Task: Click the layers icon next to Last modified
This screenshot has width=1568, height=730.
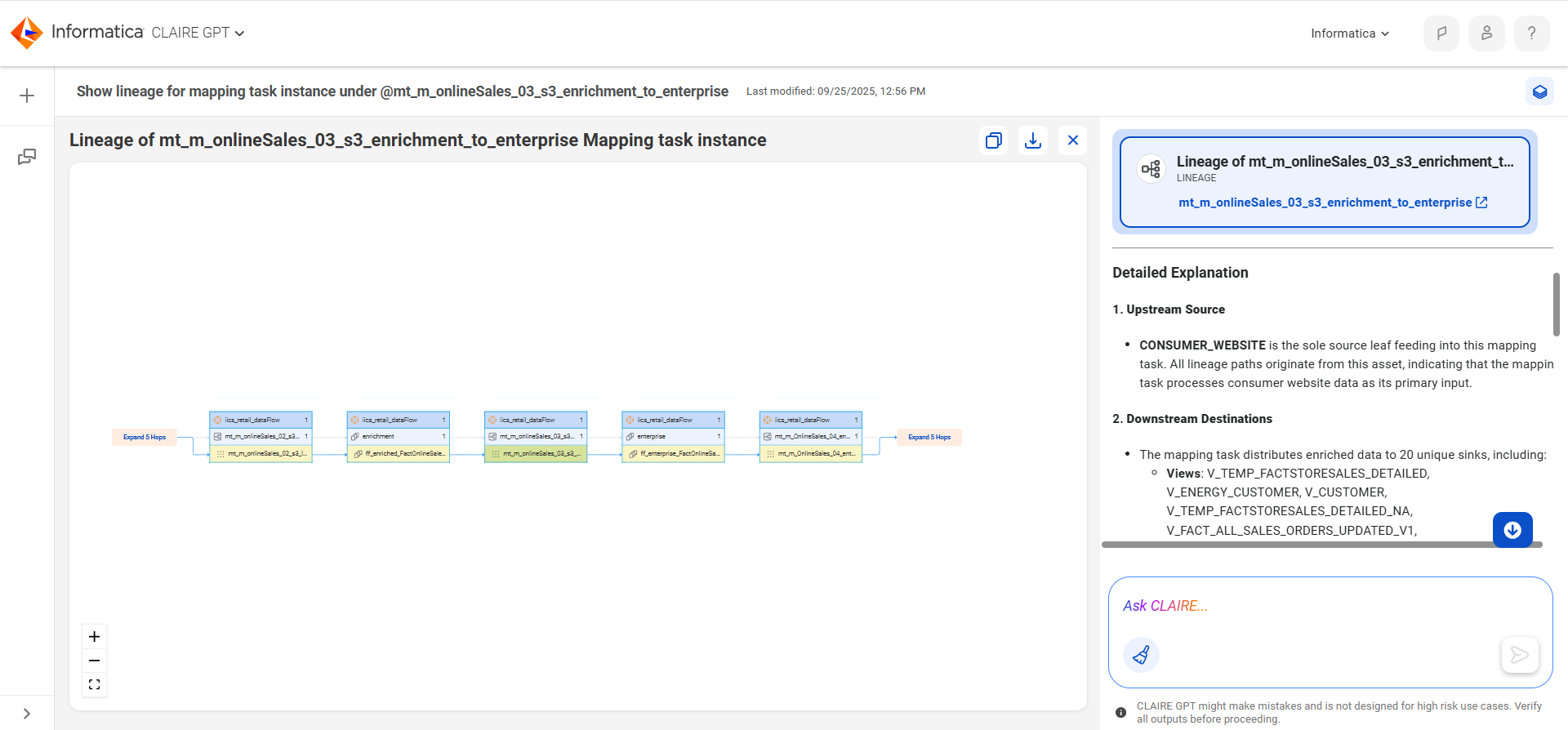Action: coord(1539,91)
